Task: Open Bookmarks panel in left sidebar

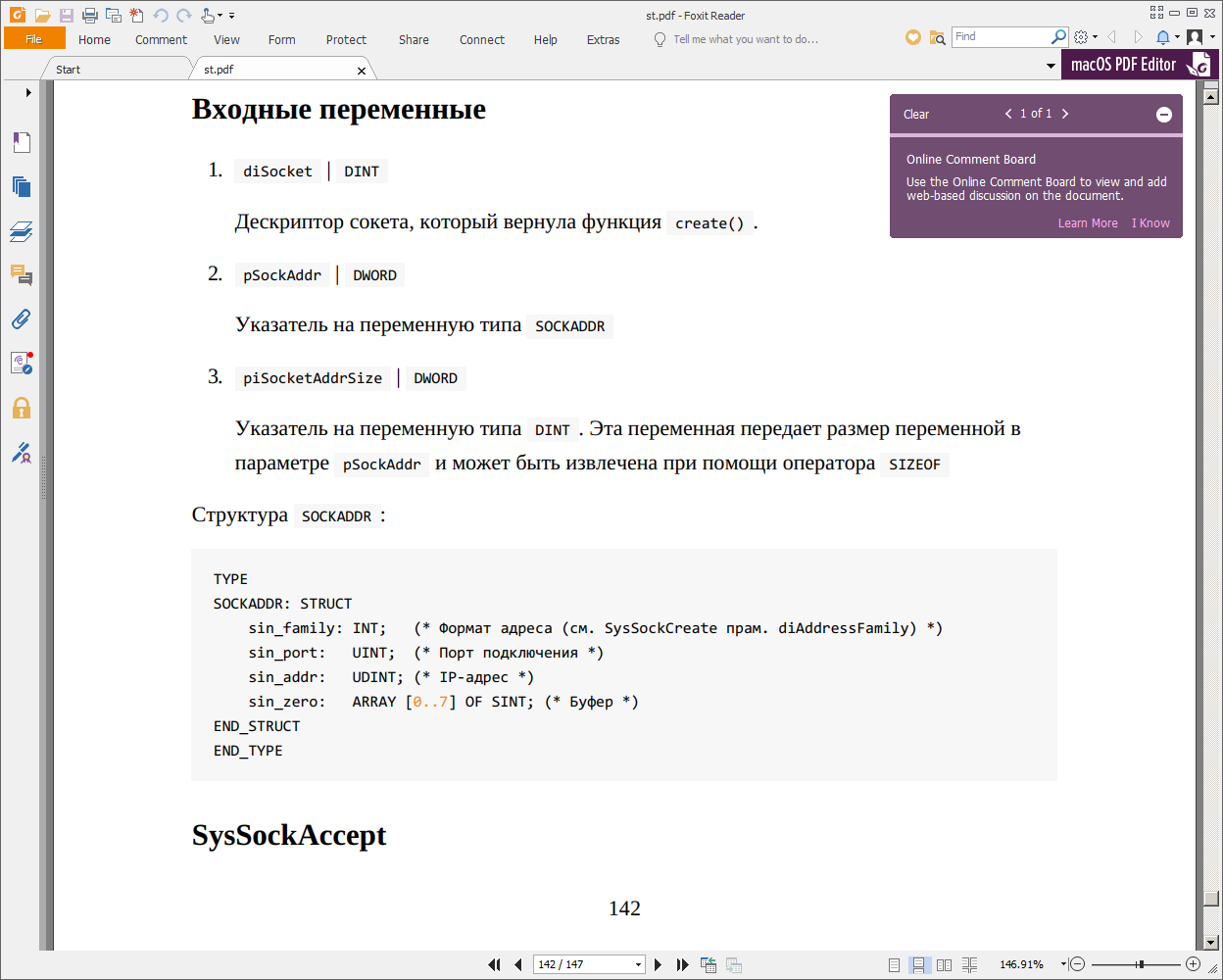Action: 22,142
